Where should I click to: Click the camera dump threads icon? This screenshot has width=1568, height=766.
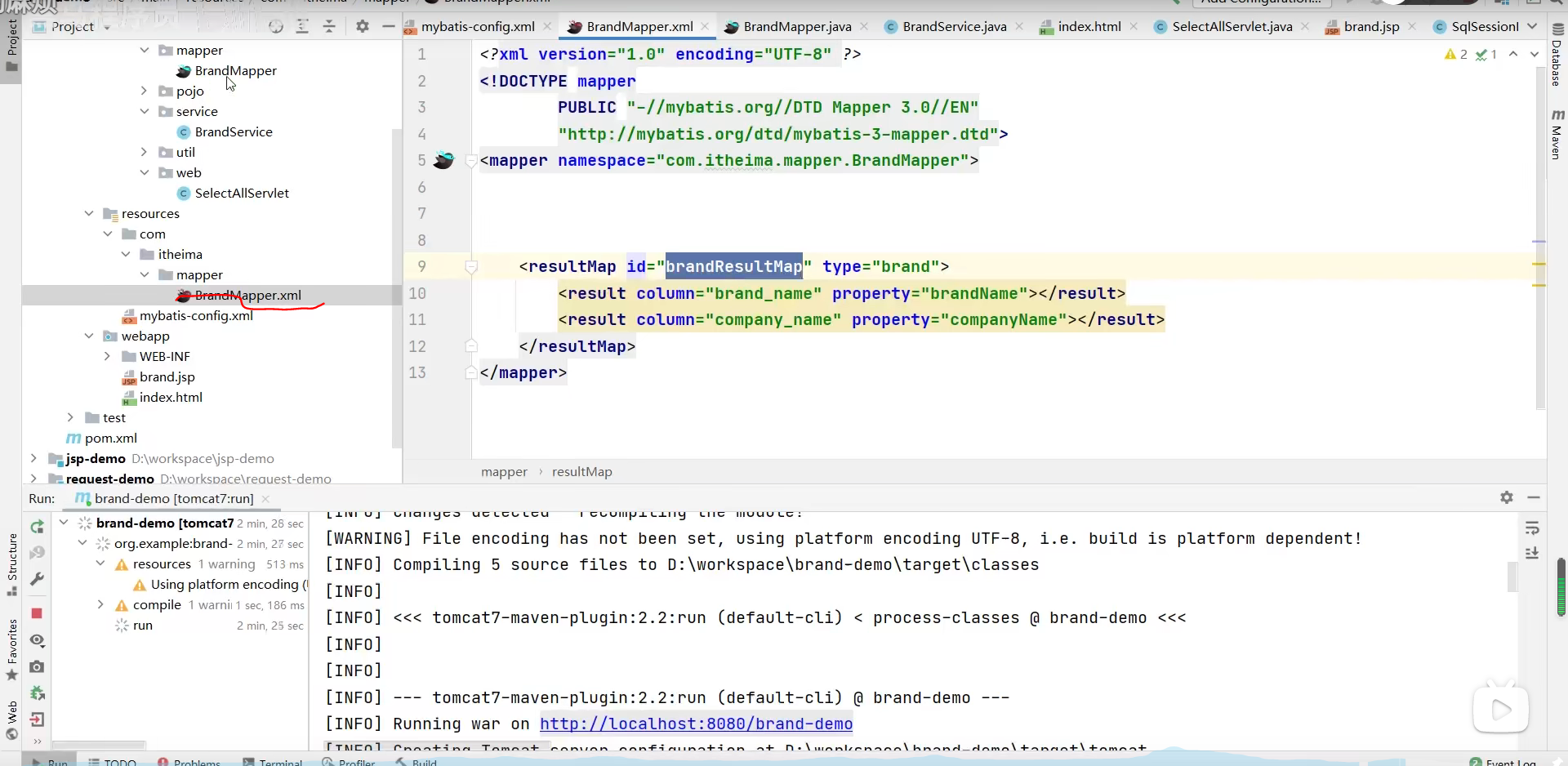(x=37, y=667)
